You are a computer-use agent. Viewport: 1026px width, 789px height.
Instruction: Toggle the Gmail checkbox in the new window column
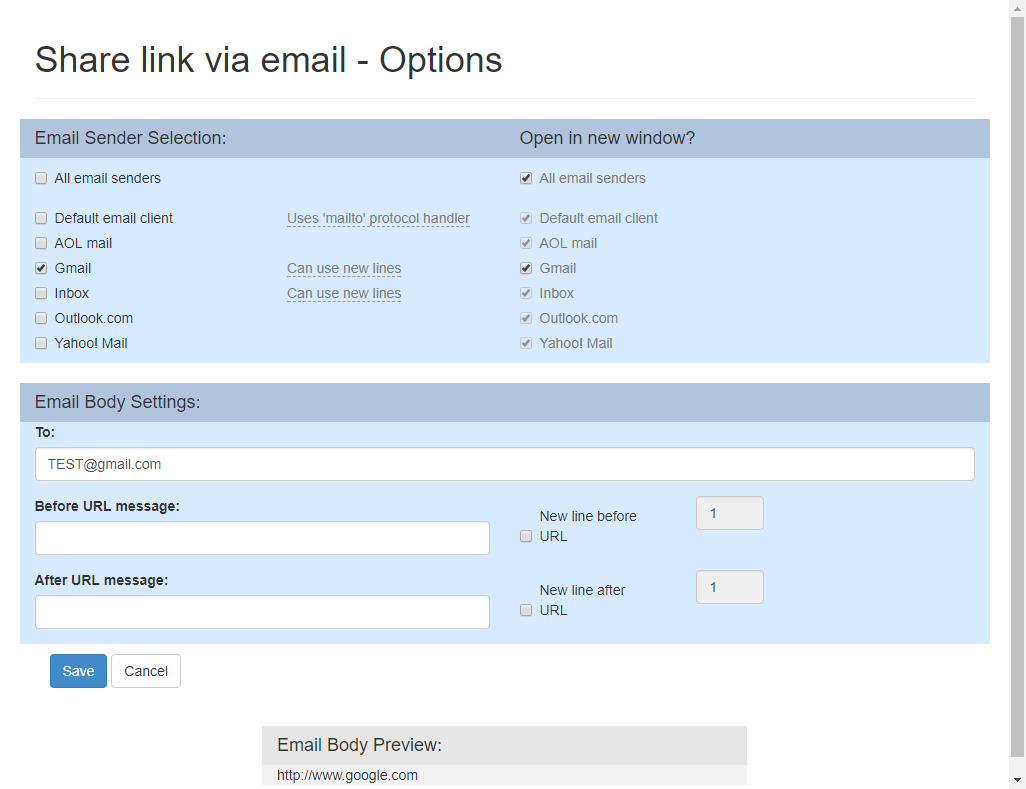[x=526, y=268]
